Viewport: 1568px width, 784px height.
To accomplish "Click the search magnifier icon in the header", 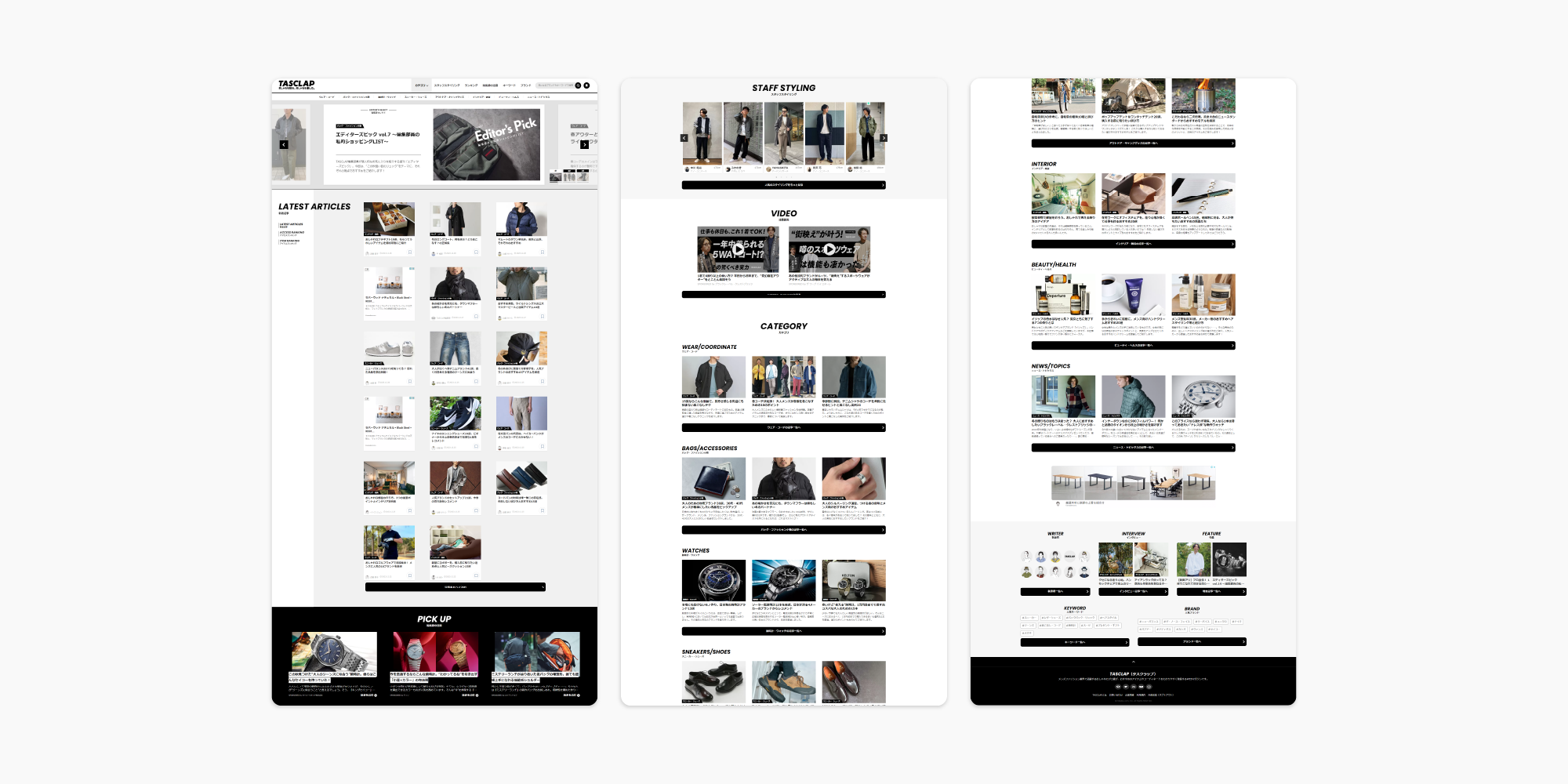I will [578, 85].
